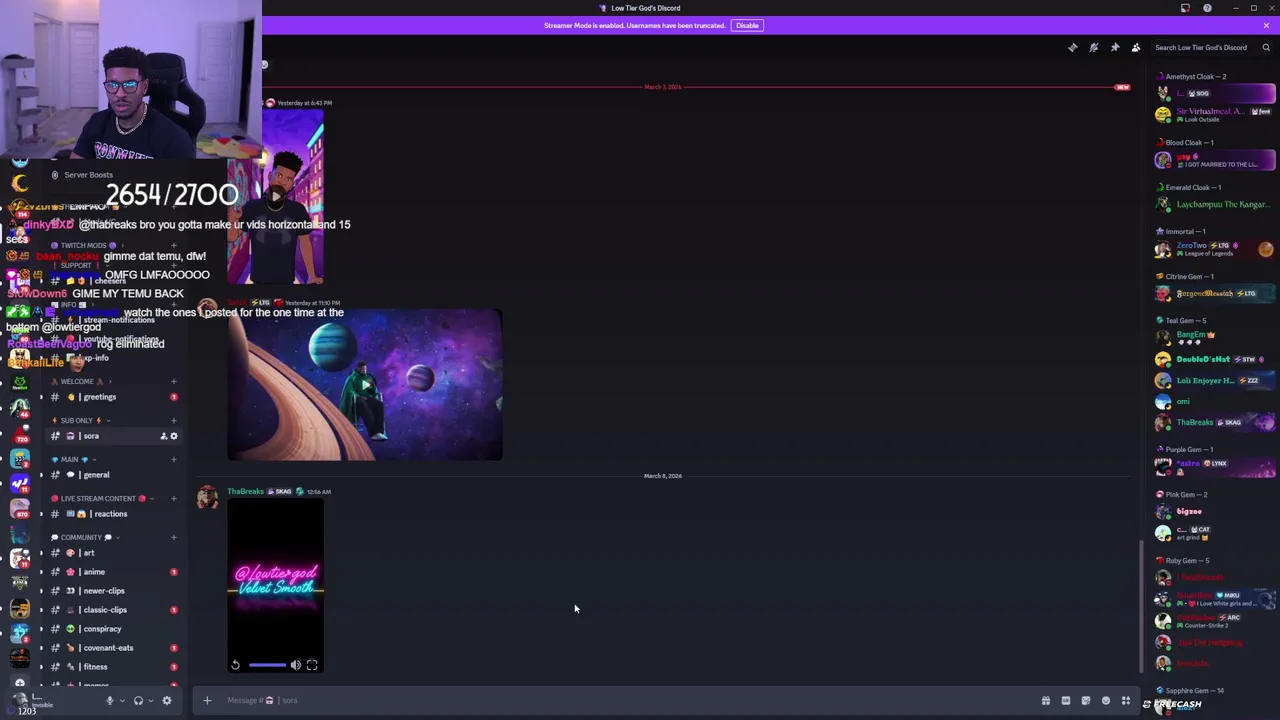This screenshot has height=720, width=1280.
Task: Open the Help question mark icon
Action: pos(1207,8)
